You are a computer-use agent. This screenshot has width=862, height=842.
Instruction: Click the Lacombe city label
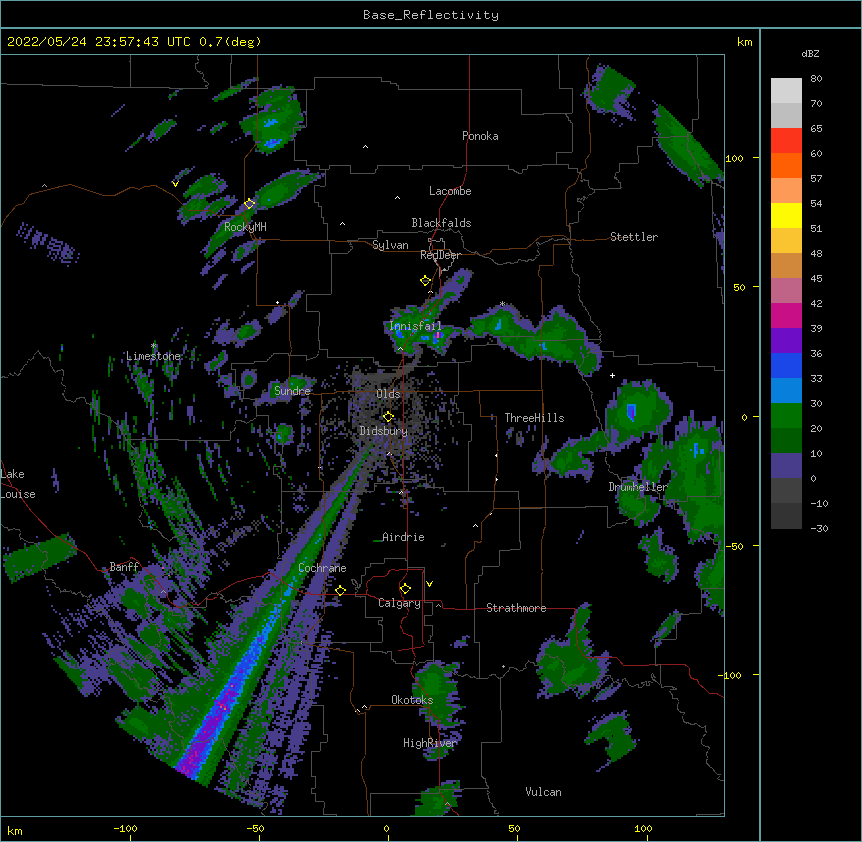tap(450, 191)
